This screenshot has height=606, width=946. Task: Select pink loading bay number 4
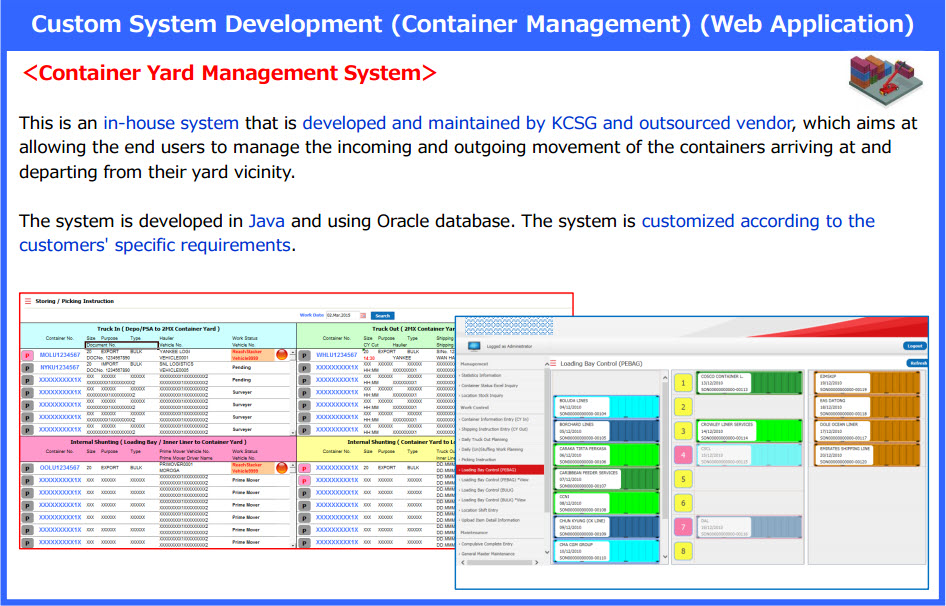click(683, 455)
